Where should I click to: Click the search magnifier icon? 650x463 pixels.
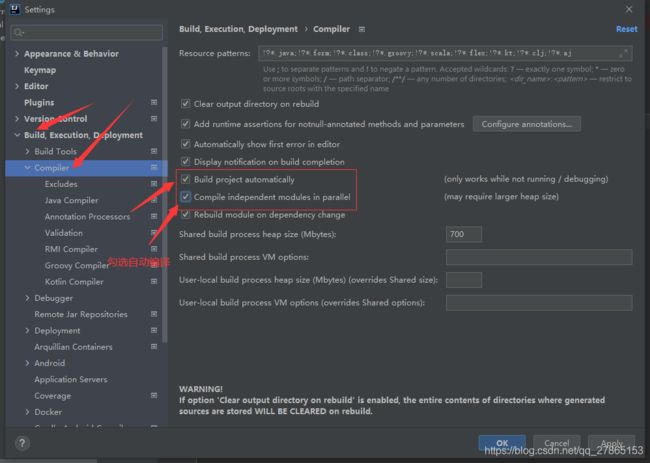pos(18,32)
